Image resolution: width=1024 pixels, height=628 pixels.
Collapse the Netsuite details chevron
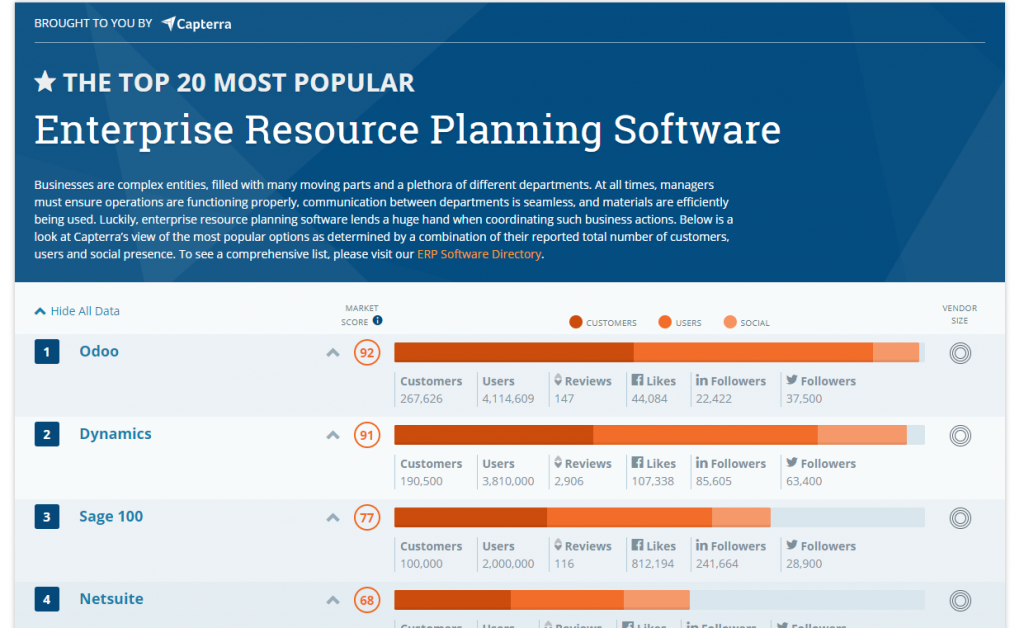pyautogui.click(x=333, y=600)
